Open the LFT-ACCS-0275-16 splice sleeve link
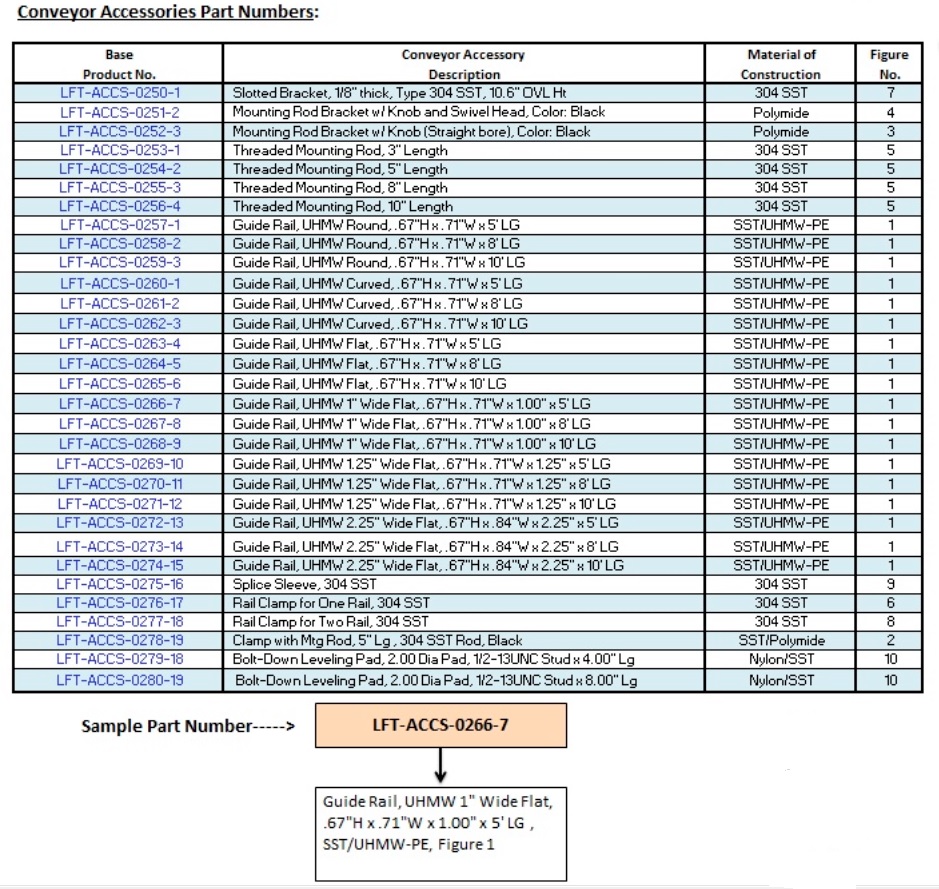 coord(119,584)
